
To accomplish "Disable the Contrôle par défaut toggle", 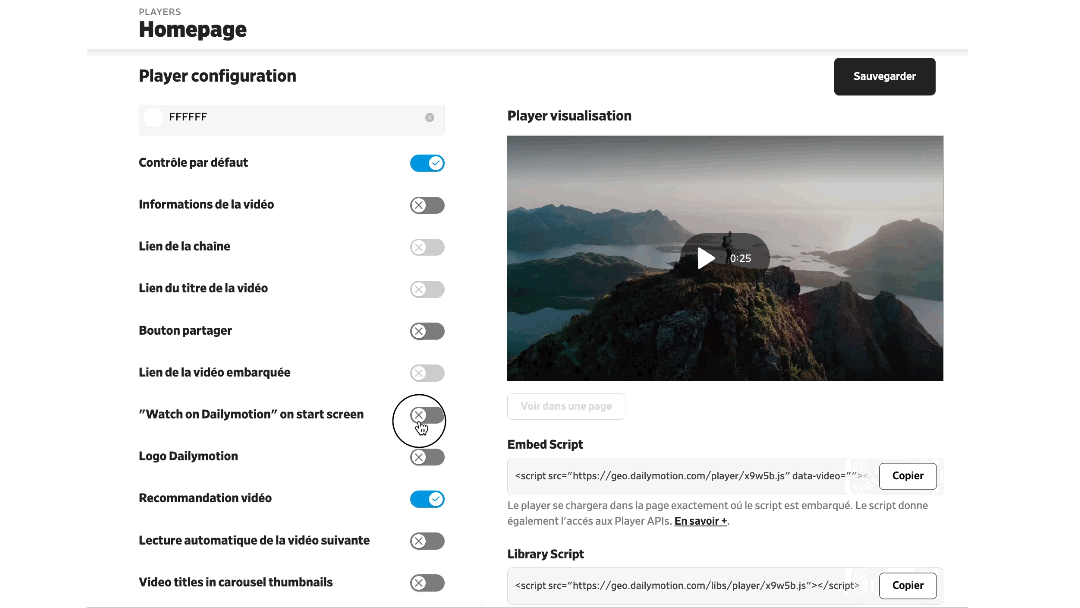I will [427, 163].
